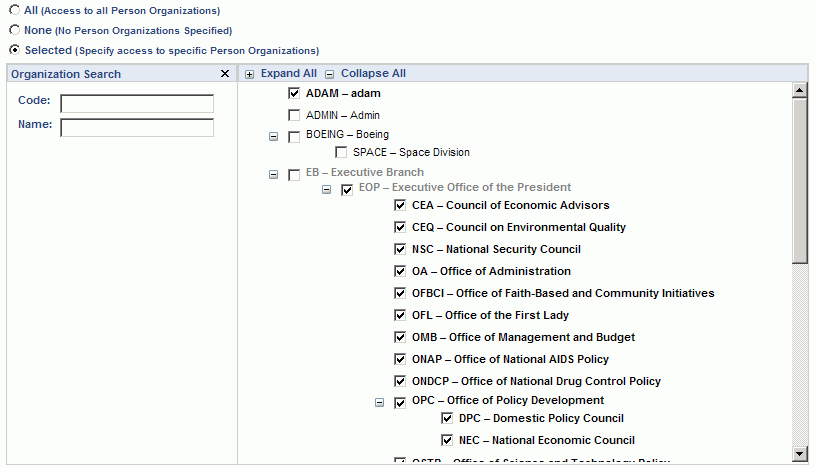Image resolution: width=815 pixels, height=468 pixels.
Task: Click the Expand All link
Action: [288, 73]
